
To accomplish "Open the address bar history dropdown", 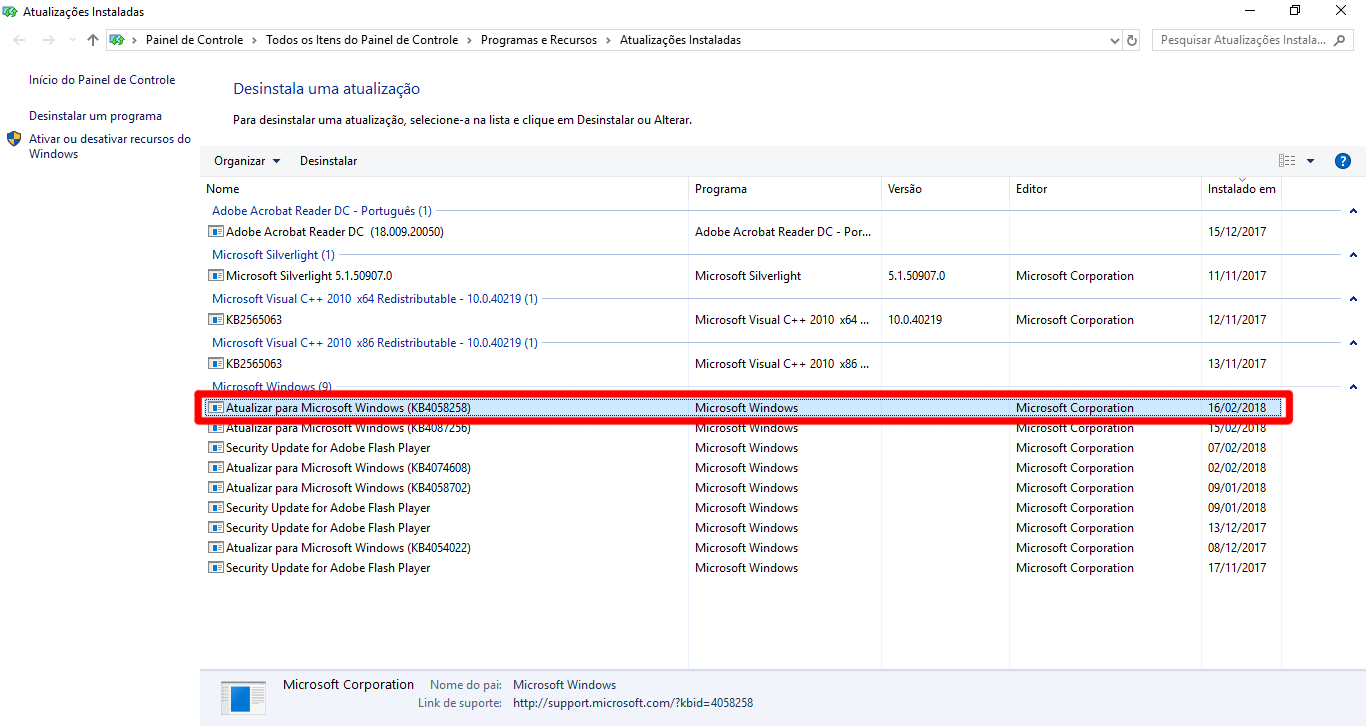I will (x=1115, y=40).
